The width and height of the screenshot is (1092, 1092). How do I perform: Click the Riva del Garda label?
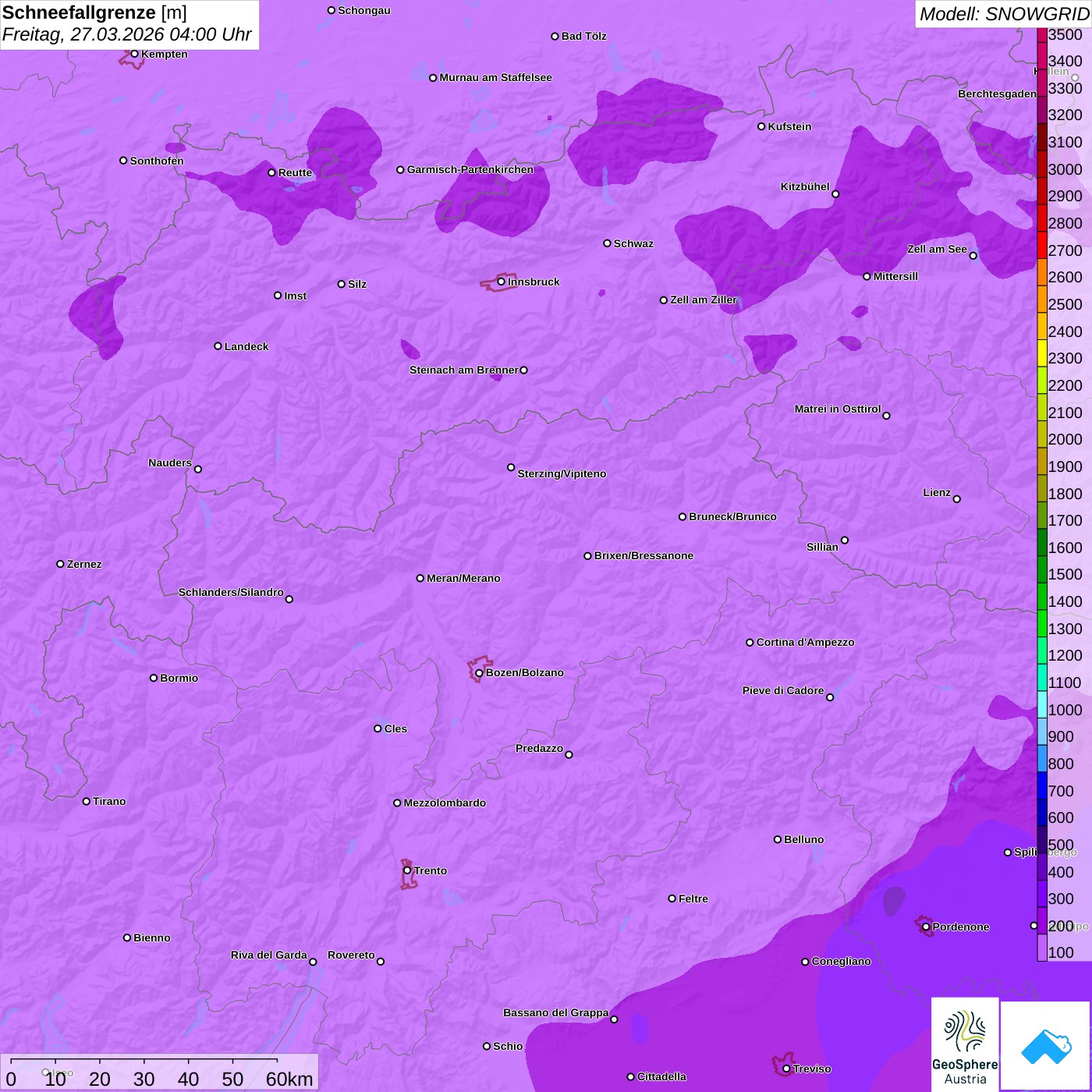[x=269, y=955]
